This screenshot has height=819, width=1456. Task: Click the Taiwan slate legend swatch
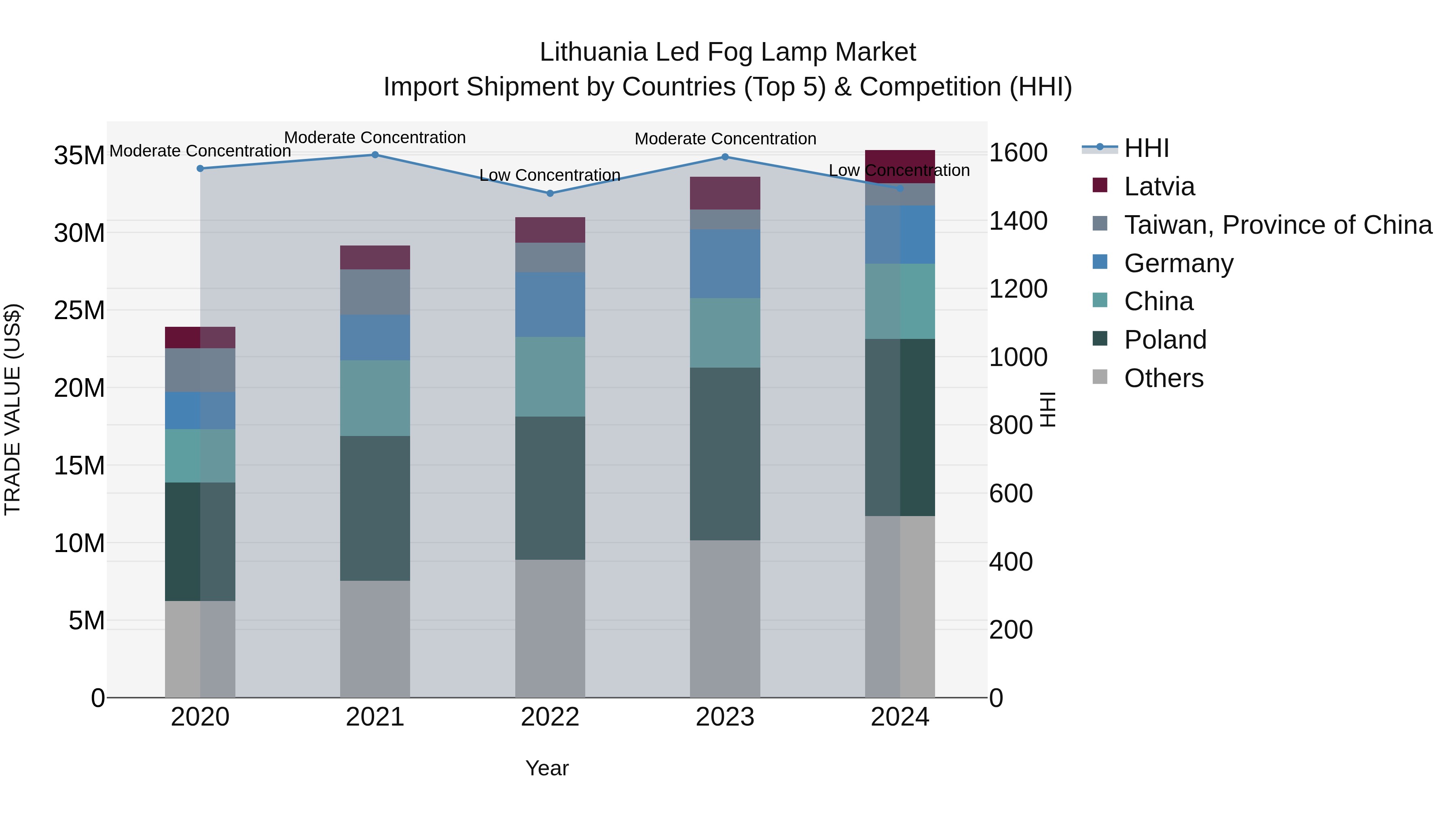pos(1100,223)
